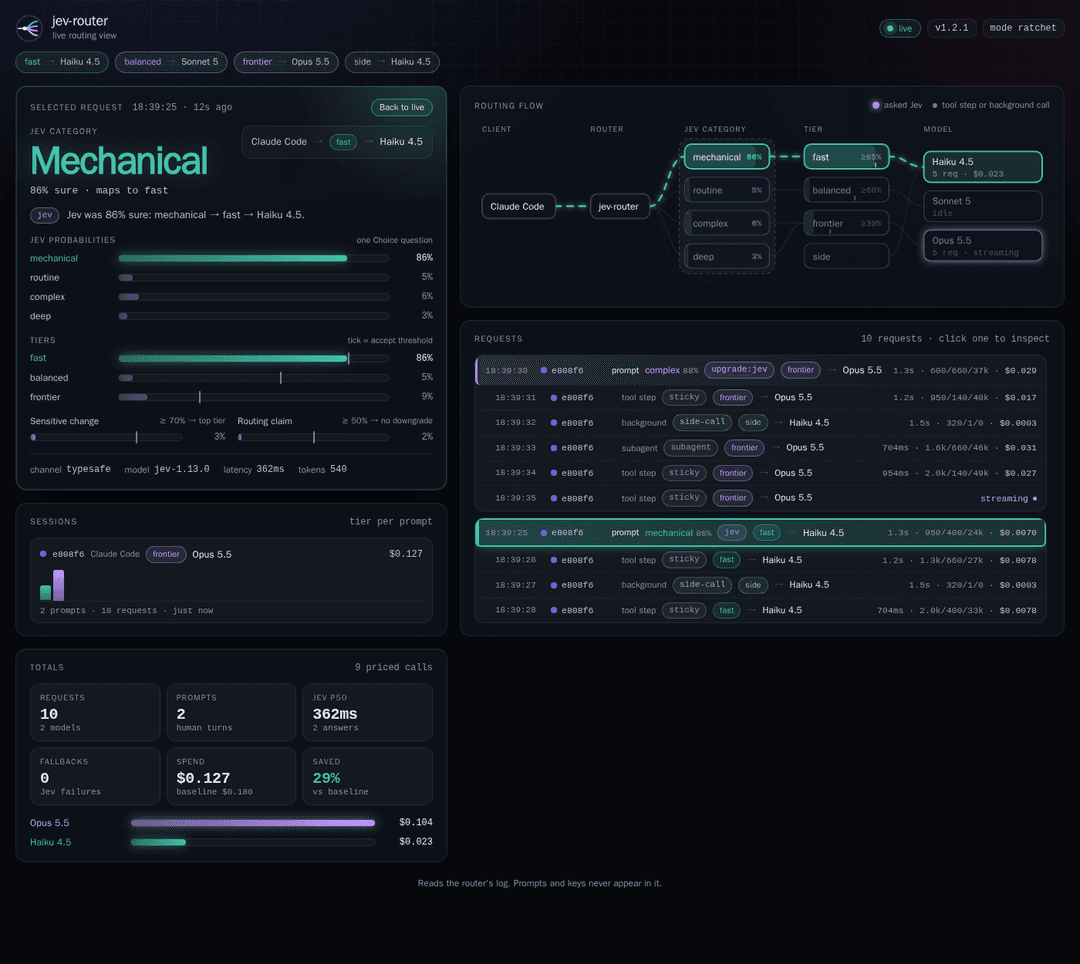Click the mode ratchet badge

pos(1023,28)
